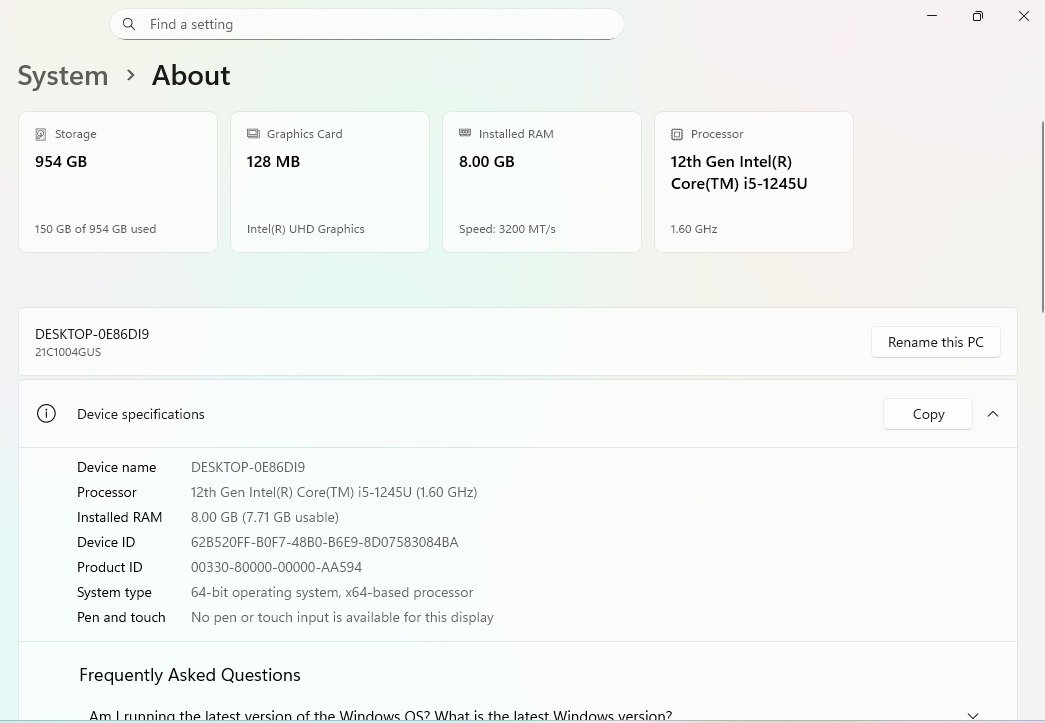The width and height of the screenshot is (1045, 723).
Task: Minimize the Settings window
Action: 932,16
